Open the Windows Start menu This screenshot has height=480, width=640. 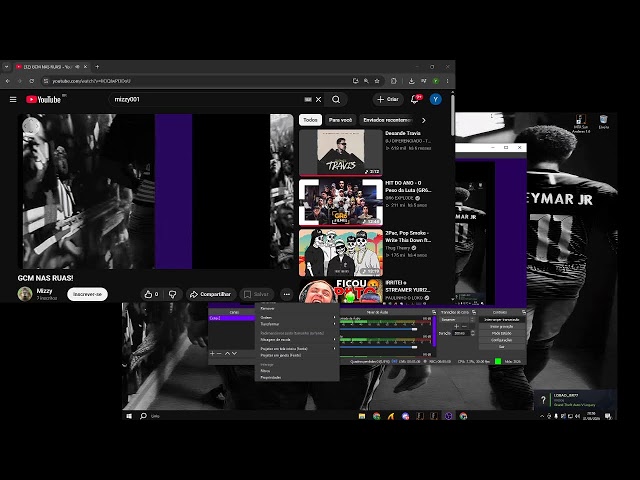tap(129, 416)
